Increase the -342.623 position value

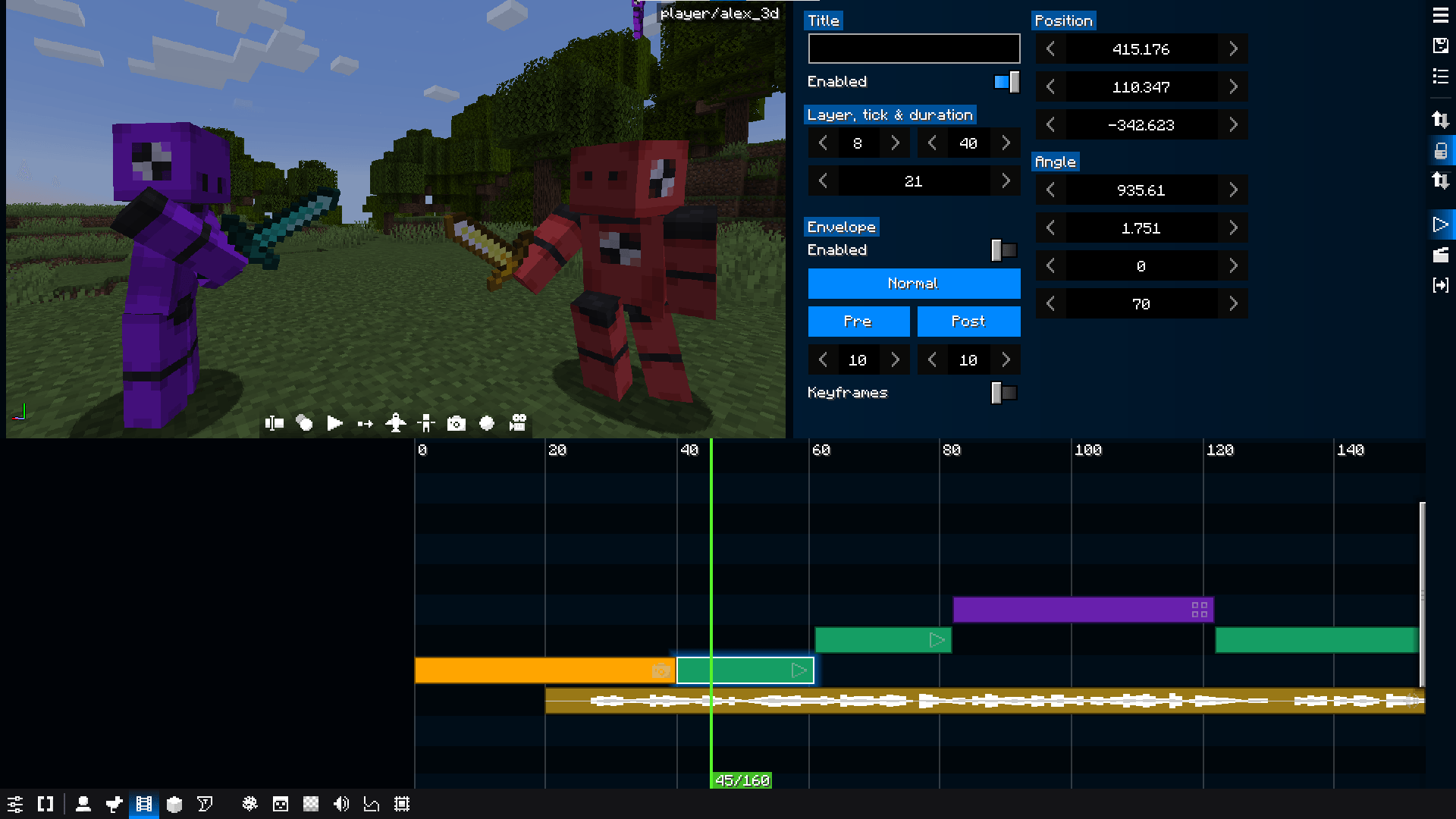[x=1233, y=125]
